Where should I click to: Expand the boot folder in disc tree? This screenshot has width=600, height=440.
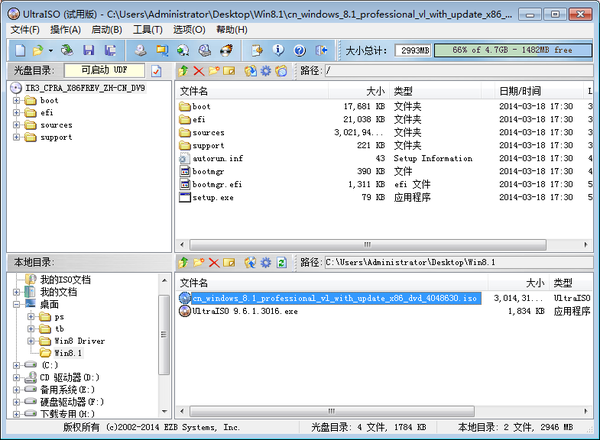(16, 101)
